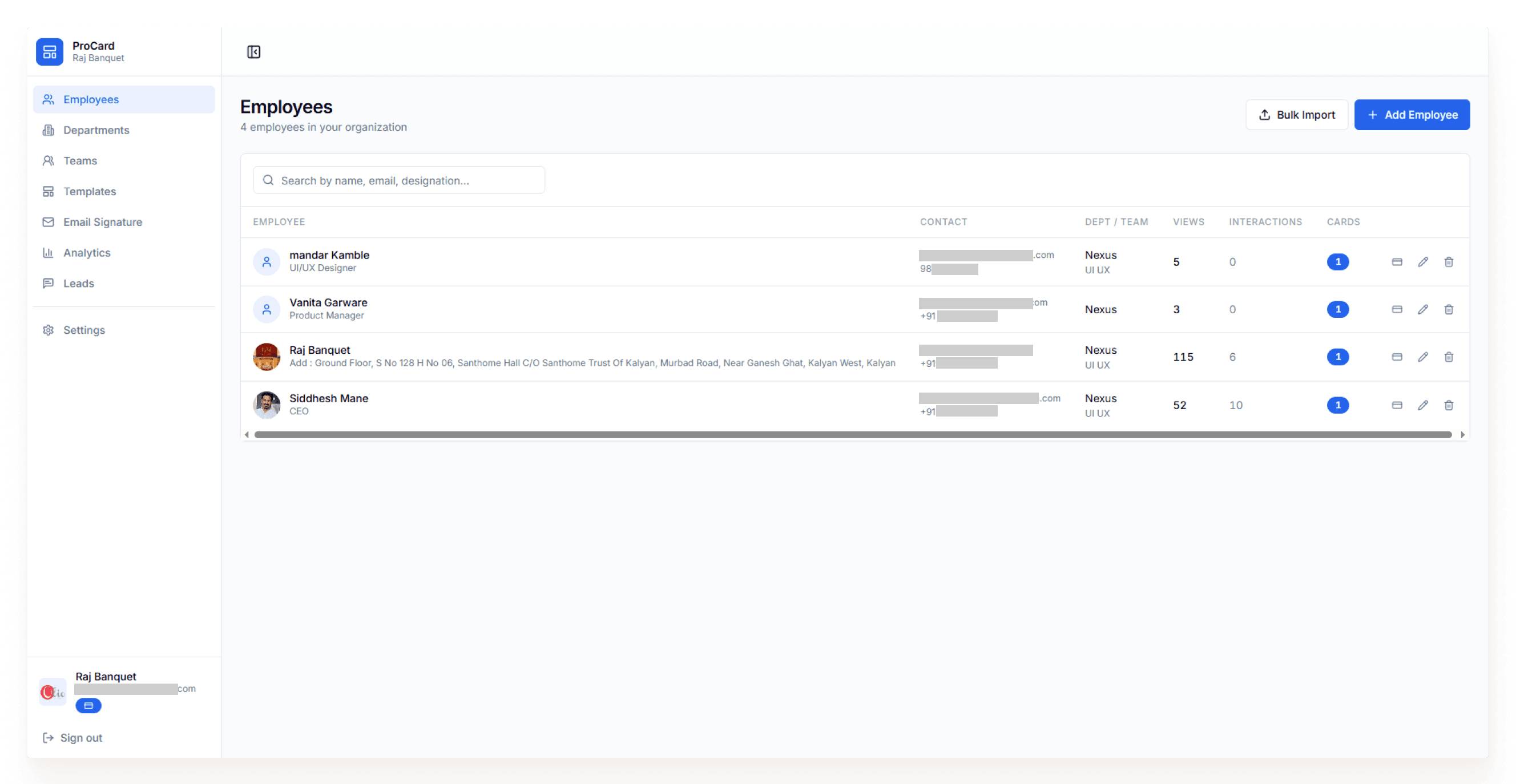The width and height of the screenshot is (1516, 784).
Task: Delete Raj Banquet row using trash icon
Action: 1448,357
